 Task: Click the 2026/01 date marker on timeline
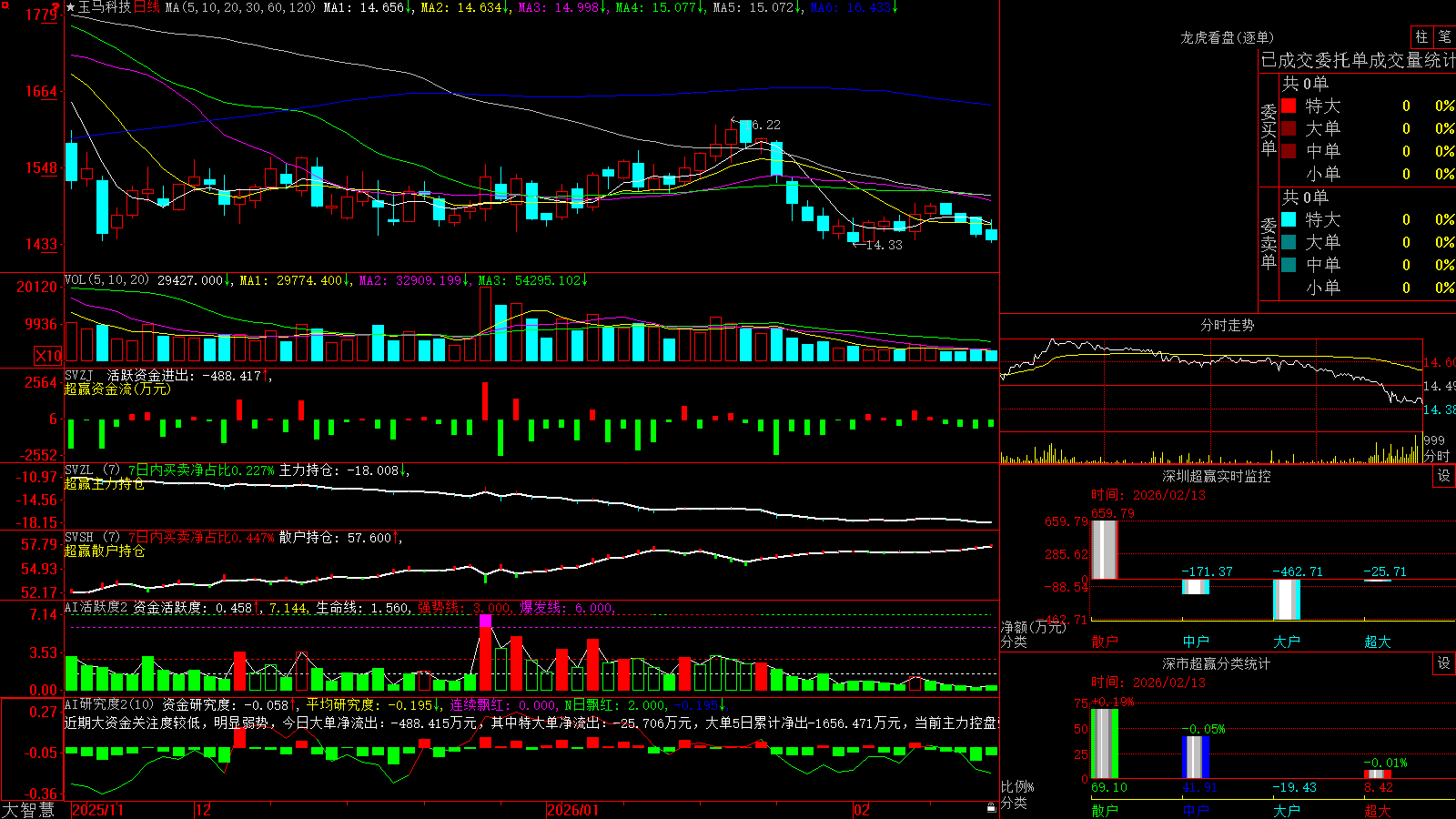point(572,810)
